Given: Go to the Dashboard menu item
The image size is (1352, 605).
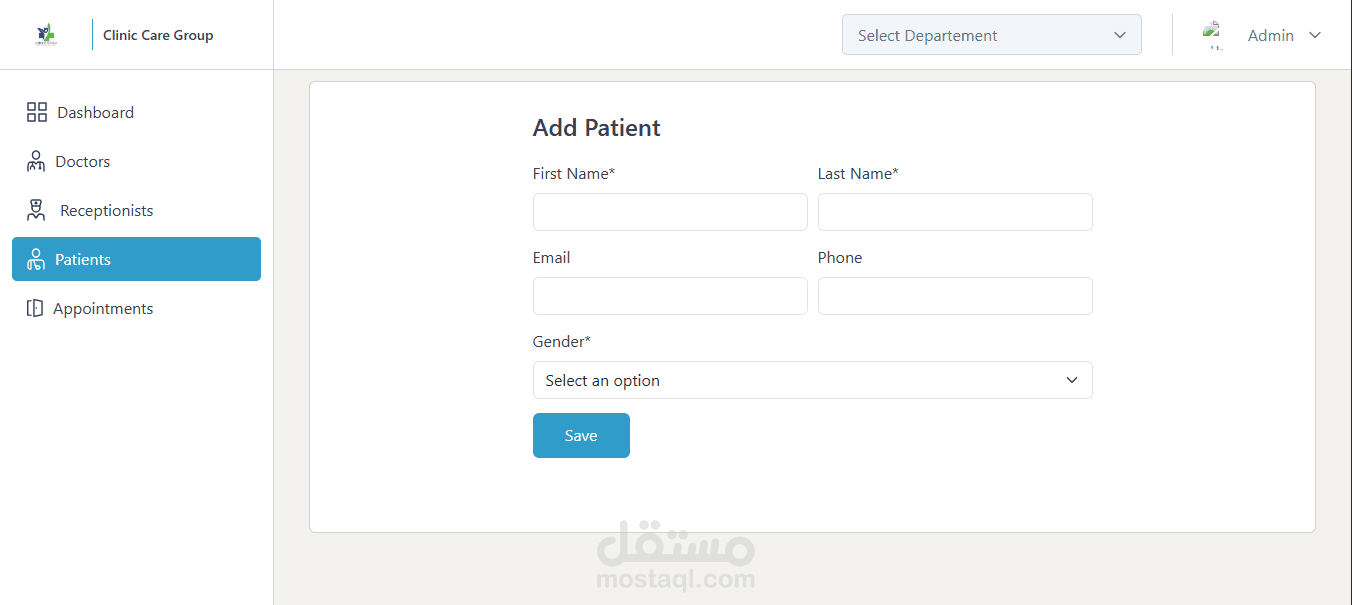Looking at the screenshot, I should 95,112.
